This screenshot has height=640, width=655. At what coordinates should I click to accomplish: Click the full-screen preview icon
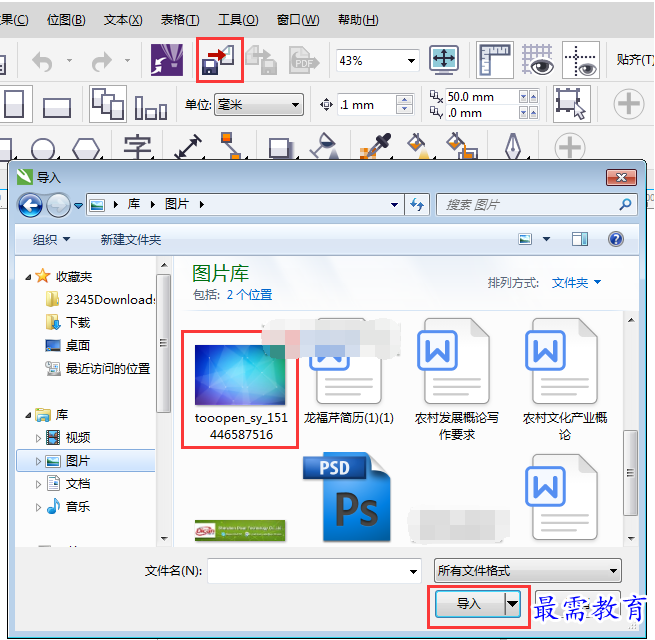444,59
